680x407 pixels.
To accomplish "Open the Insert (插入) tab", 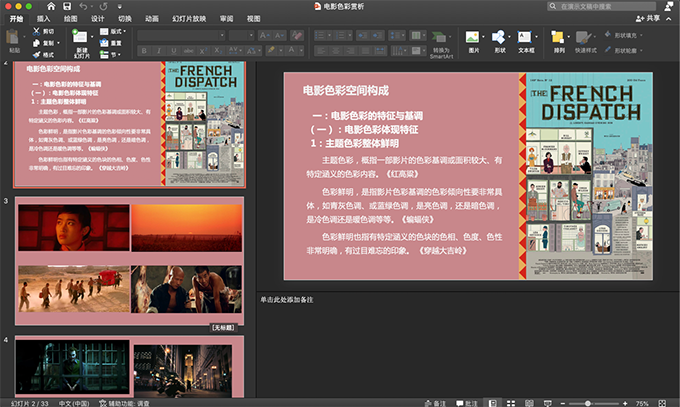I will [43, 19].
